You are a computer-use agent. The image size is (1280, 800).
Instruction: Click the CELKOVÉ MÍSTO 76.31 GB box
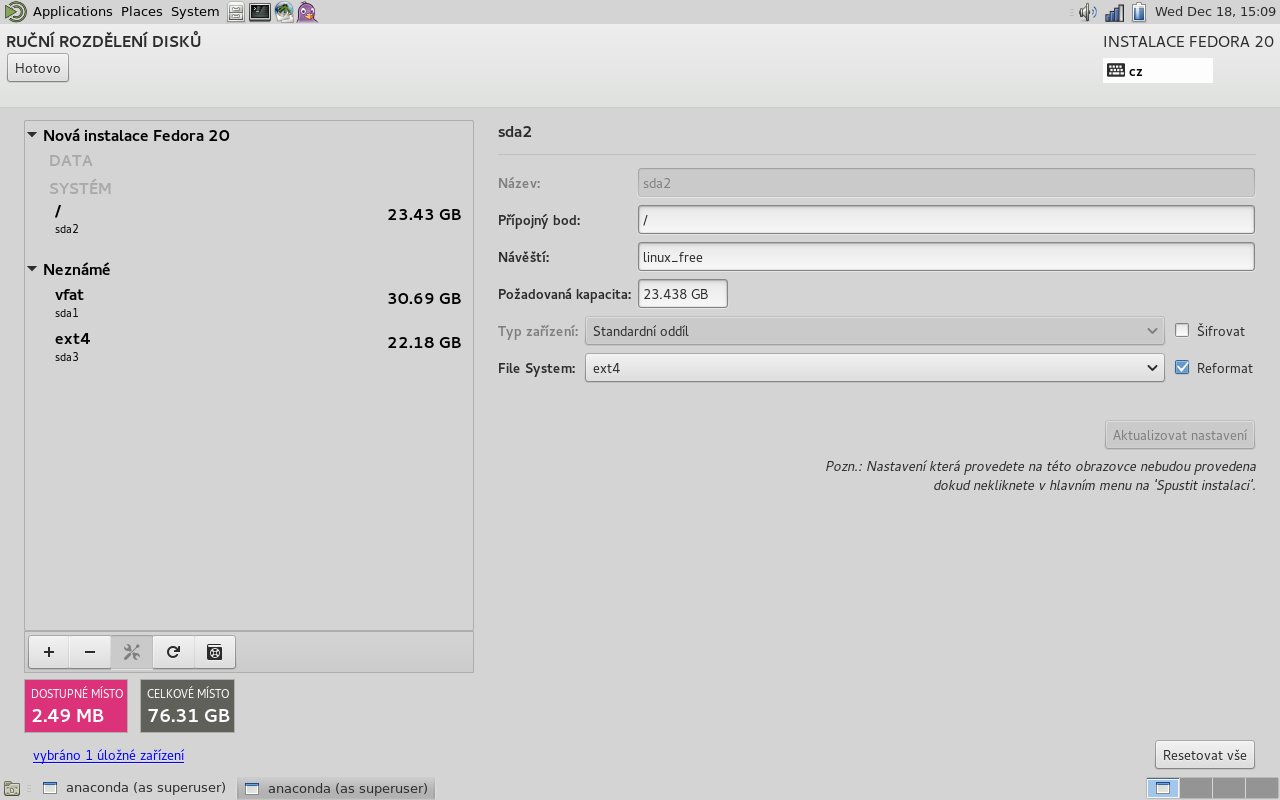click(x=188, y=706)
